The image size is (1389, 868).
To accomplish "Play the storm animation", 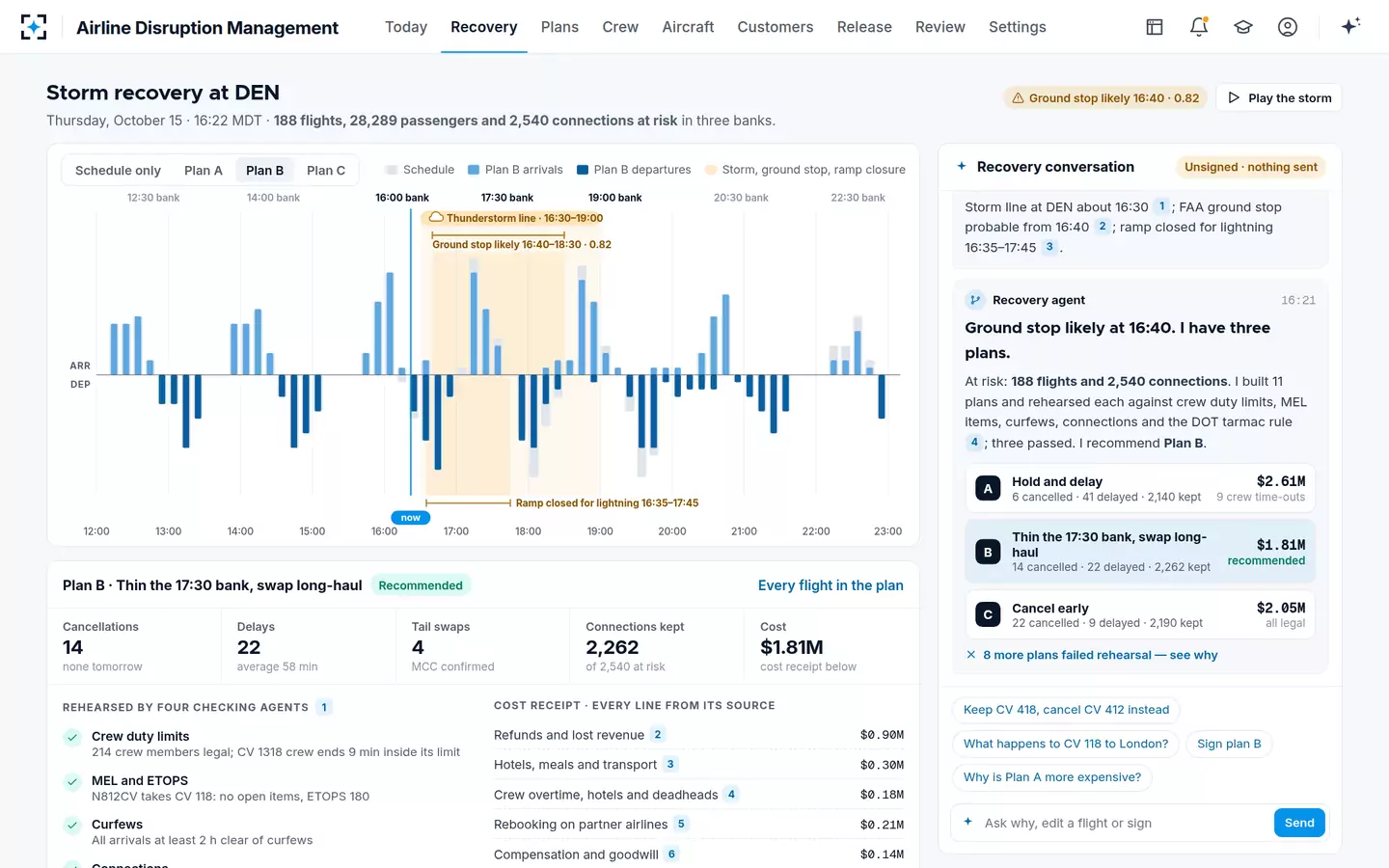I will pos(1279,97).
